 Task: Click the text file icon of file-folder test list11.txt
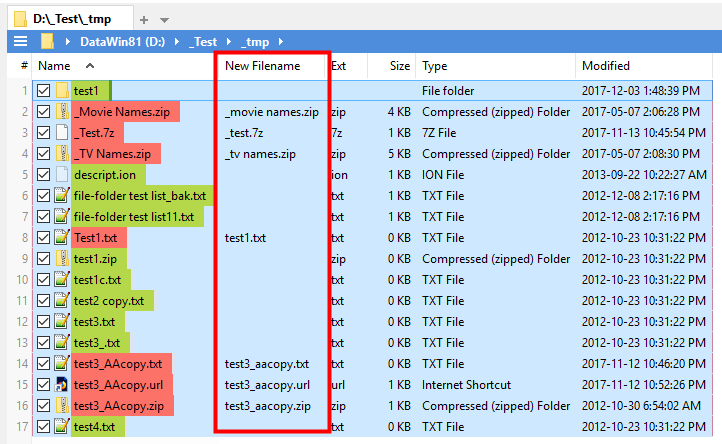62,216
